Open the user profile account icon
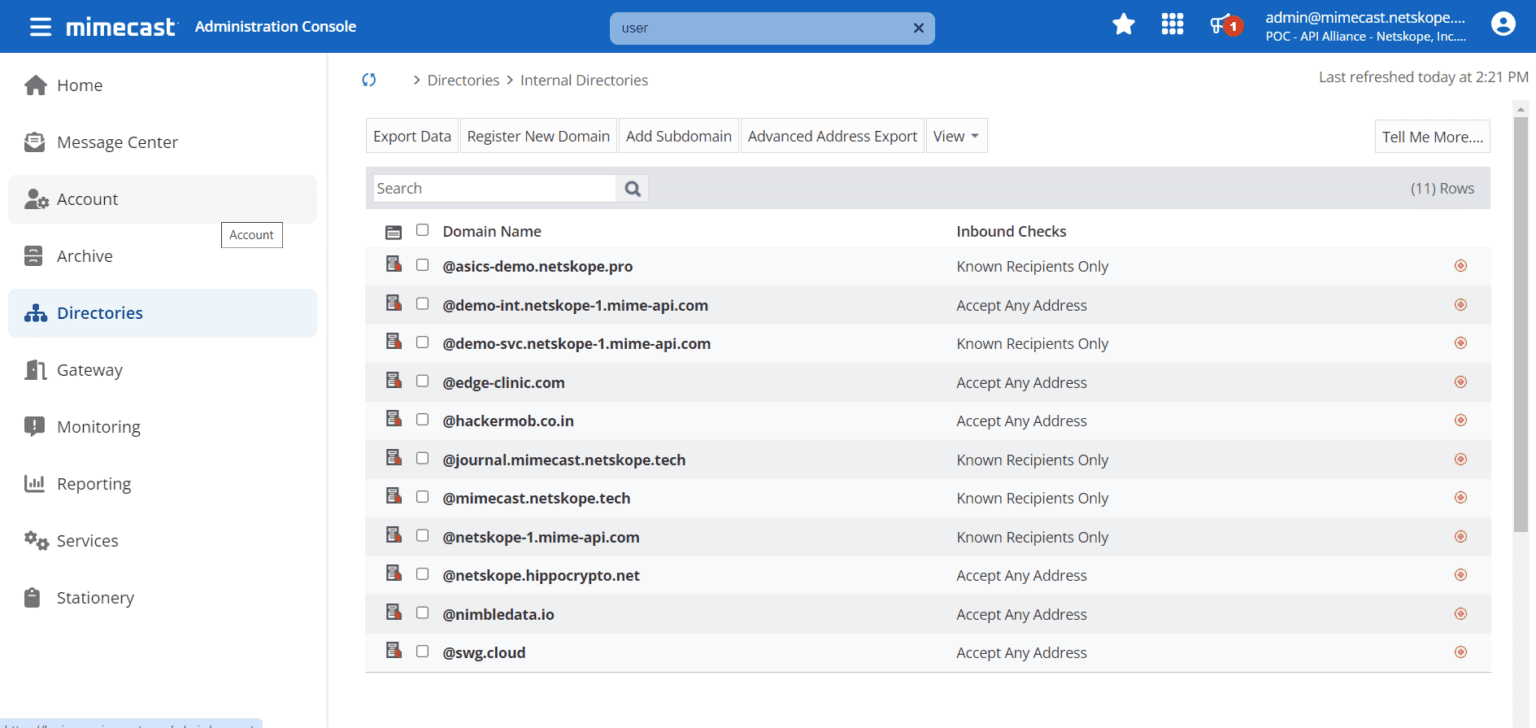Viewport: 1536px width, 728px height. pos(1502,23)
